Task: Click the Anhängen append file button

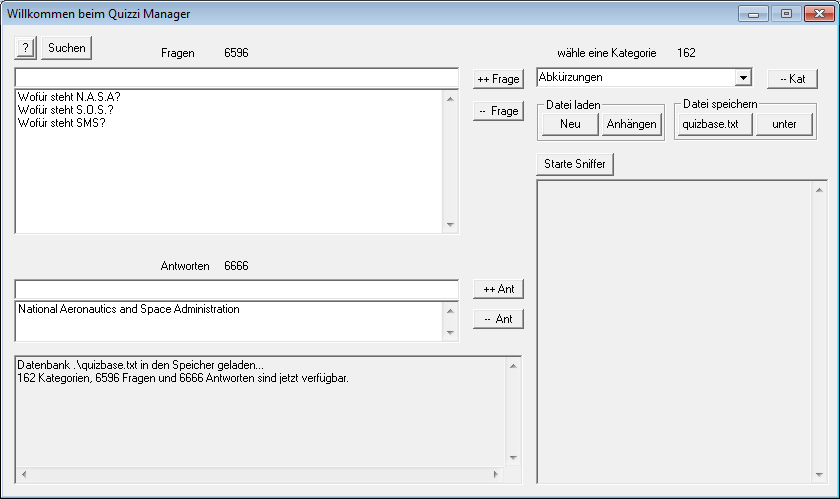Action: (631, 124)
